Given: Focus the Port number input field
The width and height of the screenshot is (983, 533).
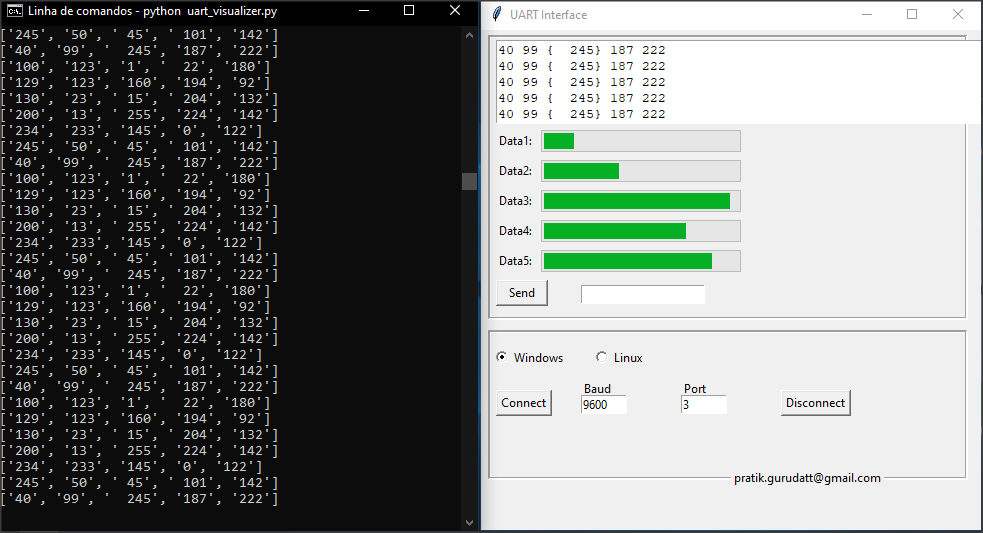Looking at the screenshot, I should coord(703,404).
